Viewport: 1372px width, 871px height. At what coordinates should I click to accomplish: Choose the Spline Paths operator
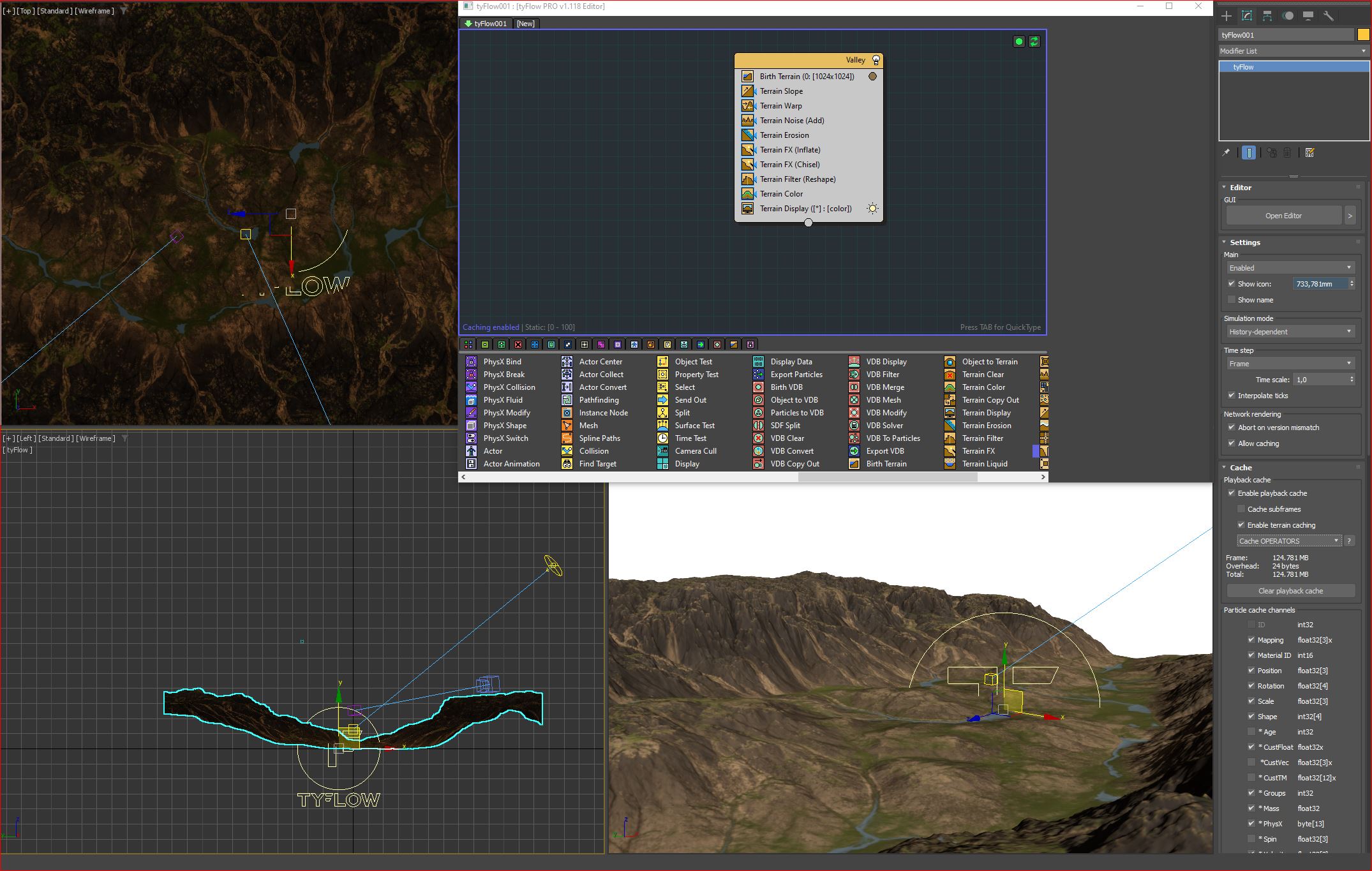(x=592, y=438)
